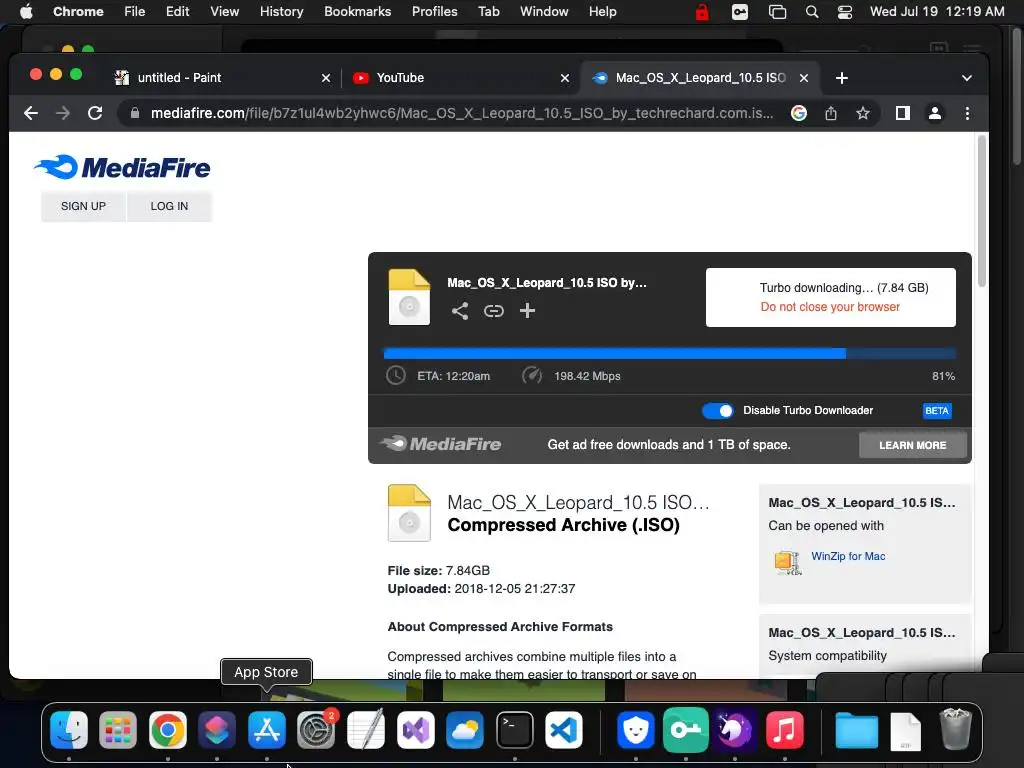Open the Bitwarden shield icon in Dock

(635, 729)
